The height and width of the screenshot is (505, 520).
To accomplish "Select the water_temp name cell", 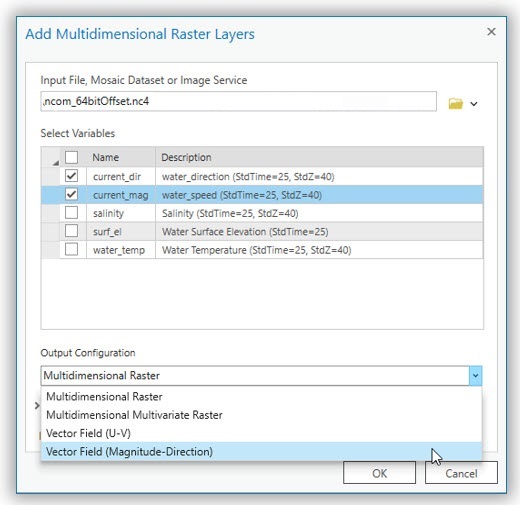I will (x=121, y=250).
